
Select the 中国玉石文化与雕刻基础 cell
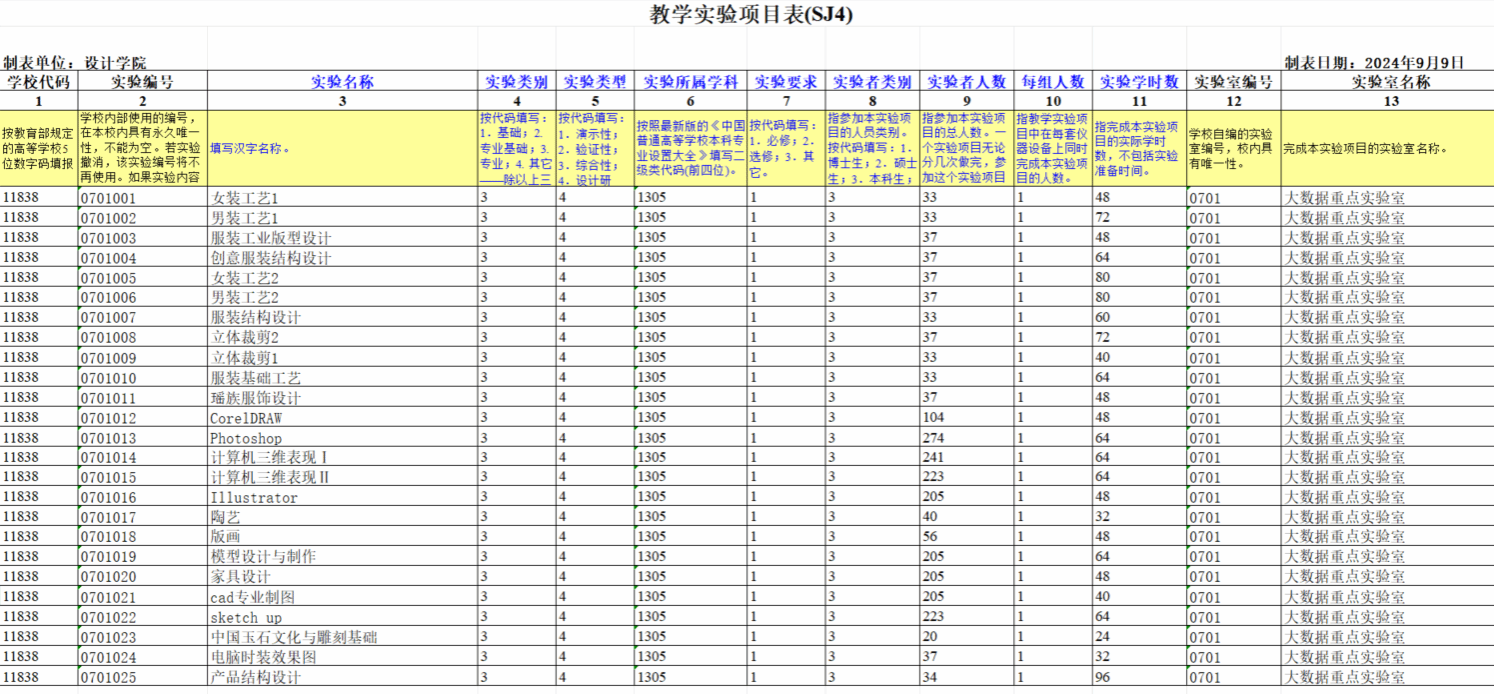pos(294,637)
